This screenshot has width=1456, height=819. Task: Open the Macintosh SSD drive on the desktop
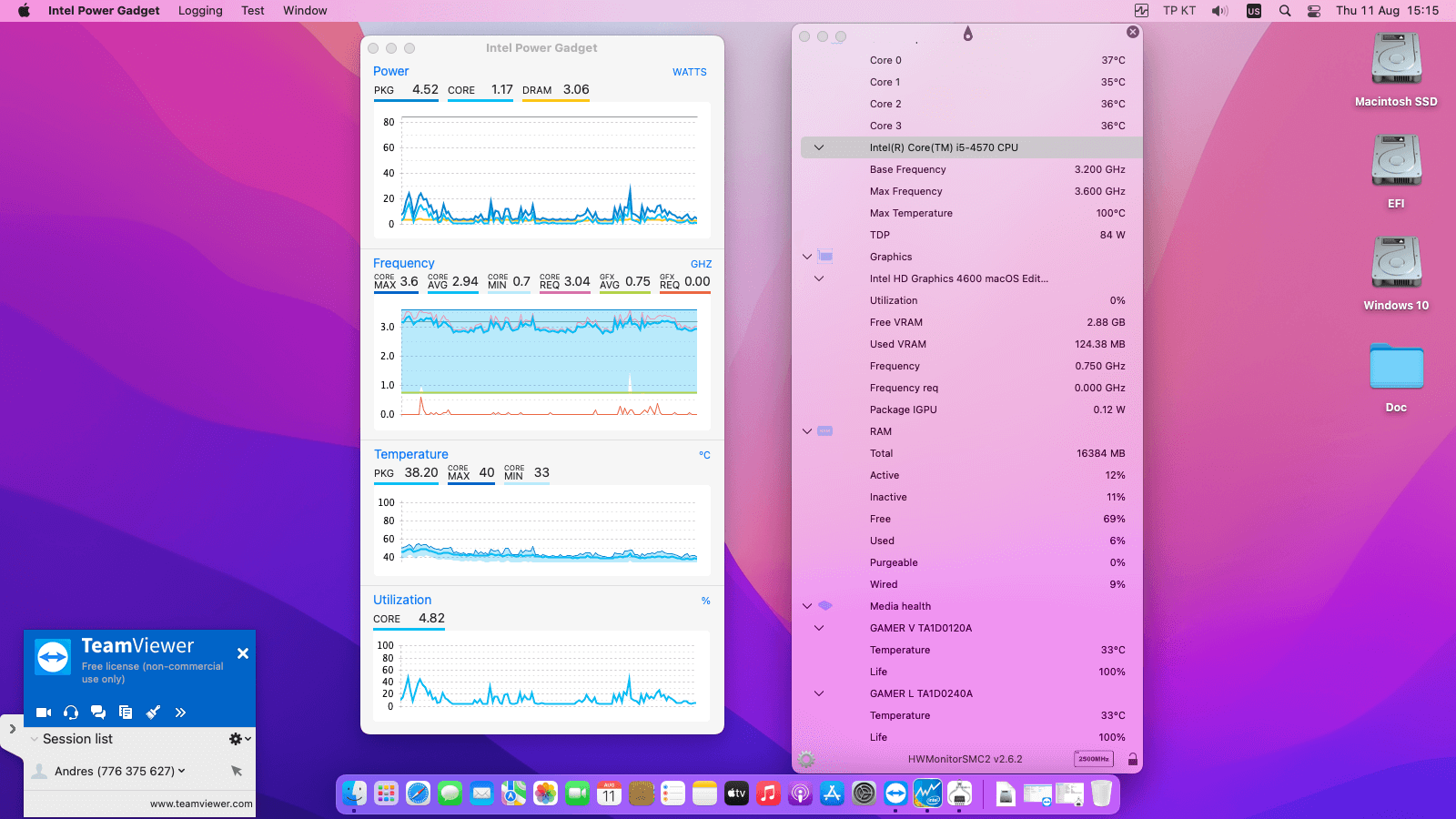(1396, 70)
